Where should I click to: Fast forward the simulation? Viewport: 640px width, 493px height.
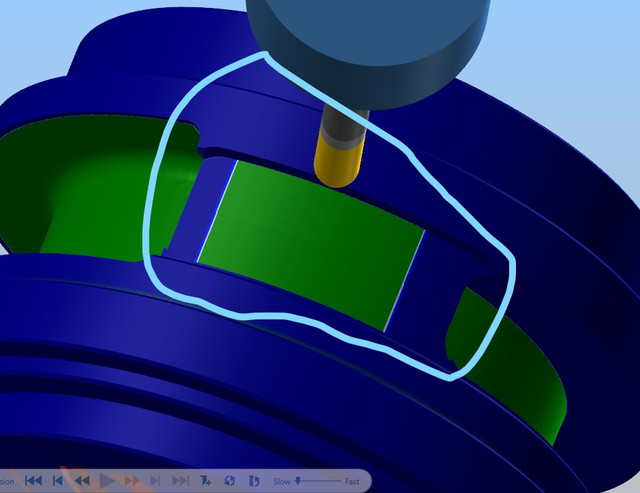(131, 481)
